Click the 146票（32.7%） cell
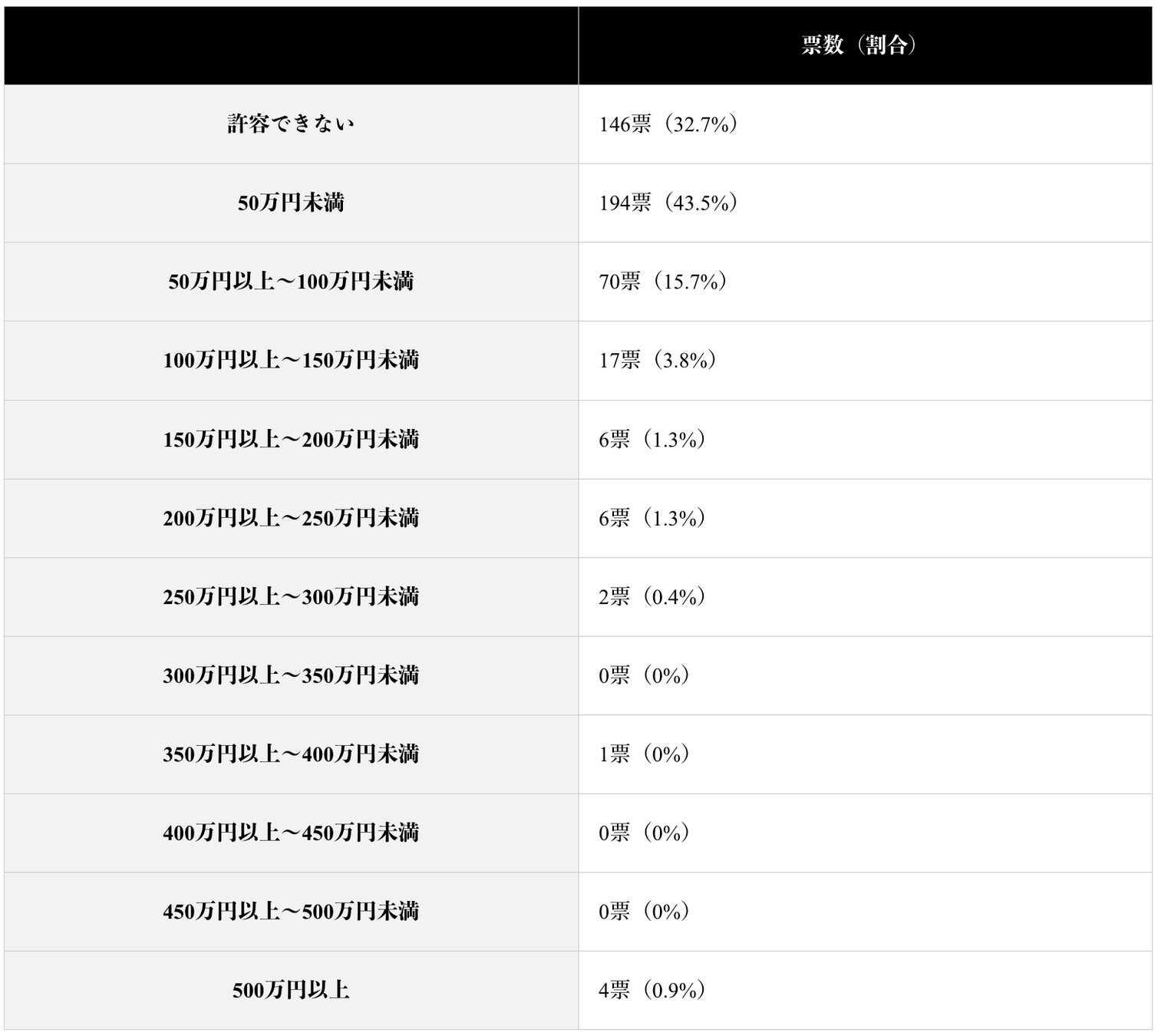 point(668,124)
